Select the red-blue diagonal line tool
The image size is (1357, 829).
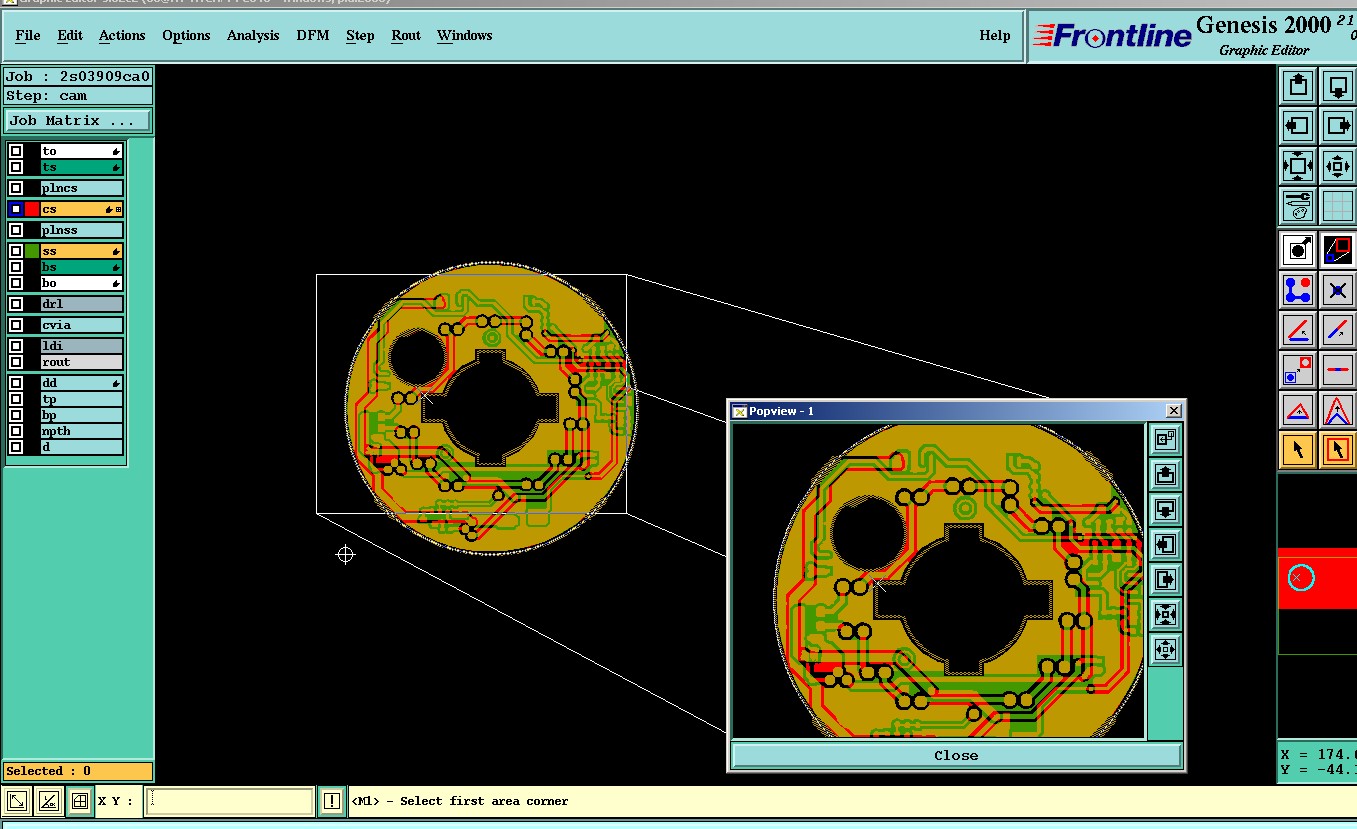coord(1338,329)
